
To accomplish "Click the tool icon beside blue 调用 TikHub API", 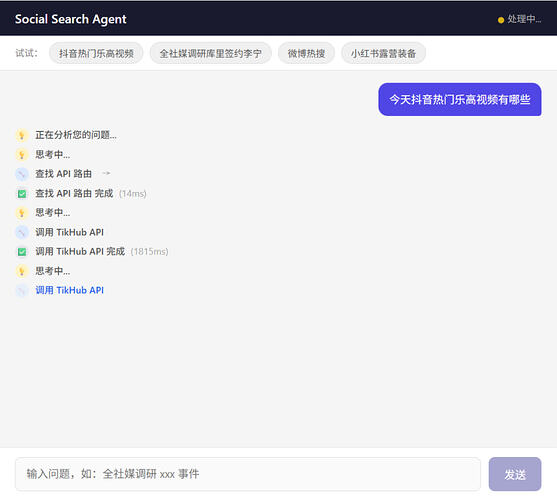I will [x=22, y=290].
